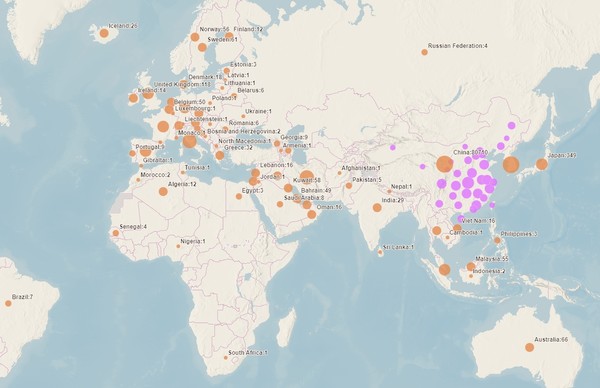Screen dimensions: 600x388
Task: Click the Romania:6 label
Action: tap(244, 123)
